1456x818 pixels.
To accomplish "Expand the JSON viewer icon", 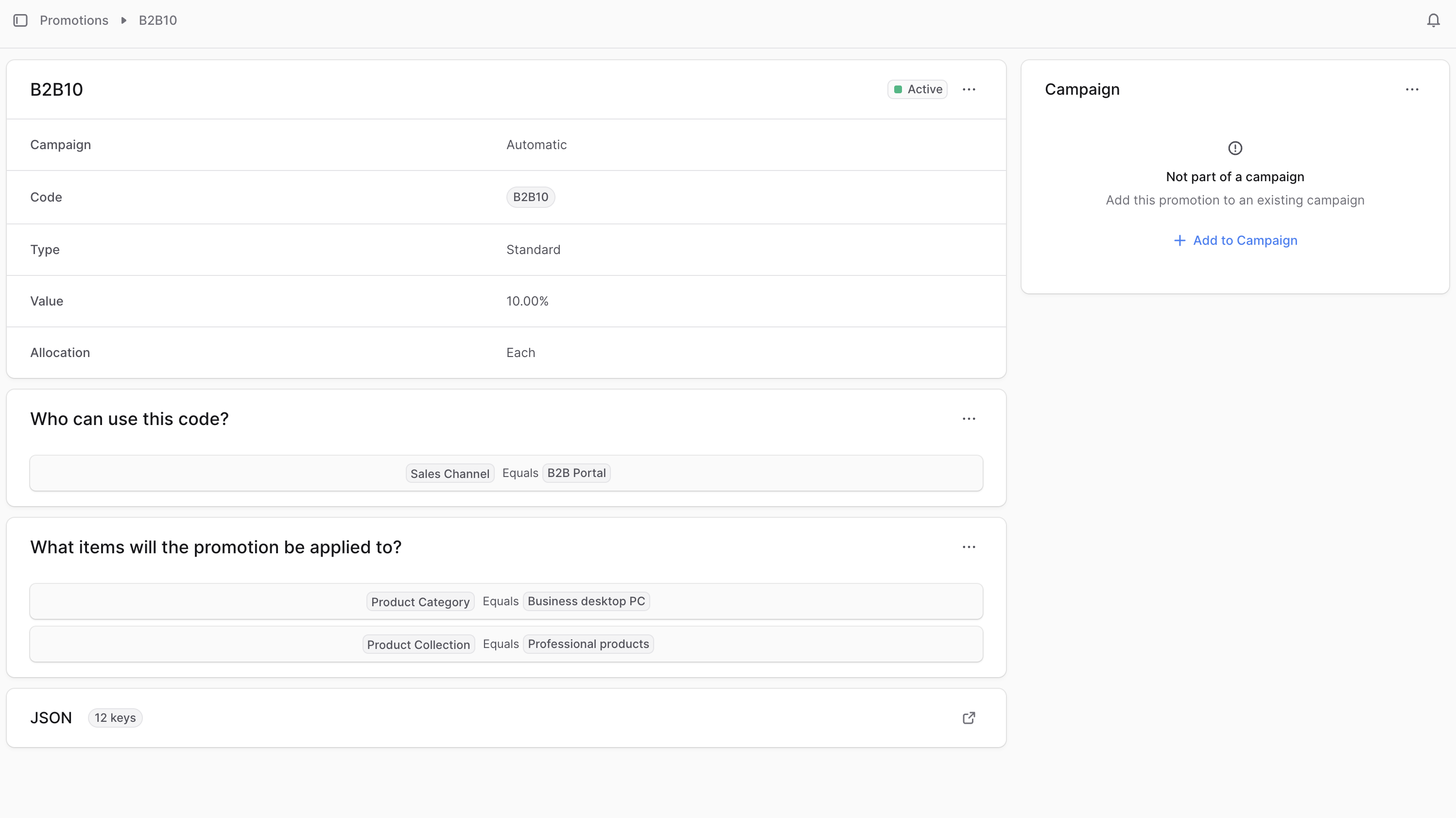I will [969, 717].
